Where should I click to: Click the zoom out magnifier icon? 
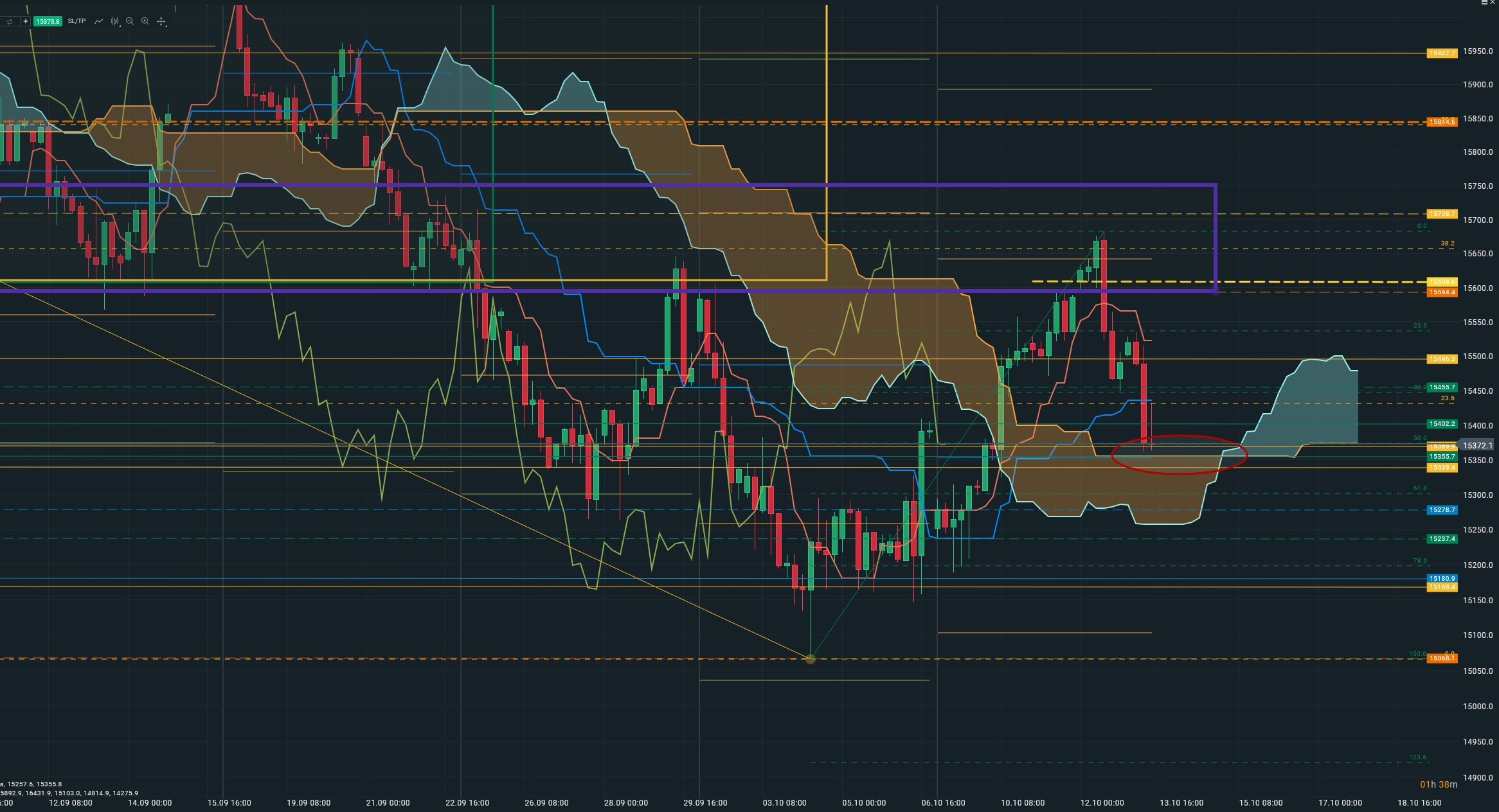pos(130,21)
